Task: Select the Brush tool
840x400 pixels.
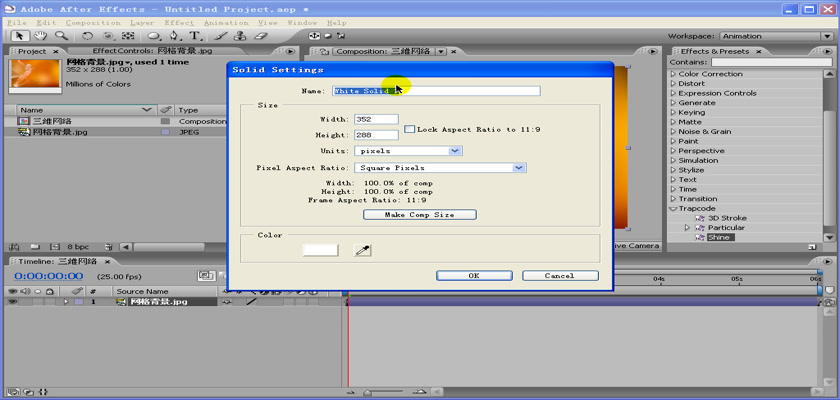Action: tap(220, 36)
